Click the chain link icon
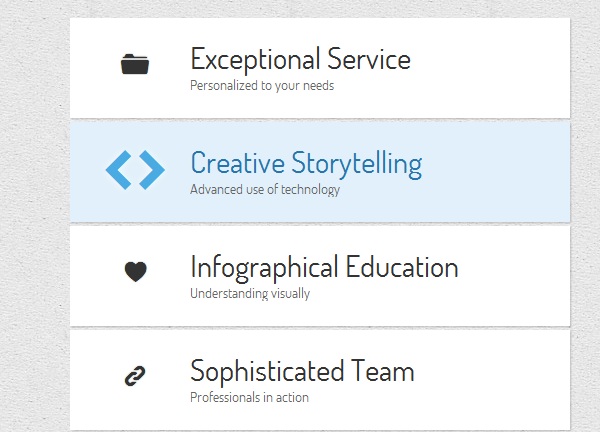Image resolution: width=600 pixels, height=432 pixels. point(135,376)
